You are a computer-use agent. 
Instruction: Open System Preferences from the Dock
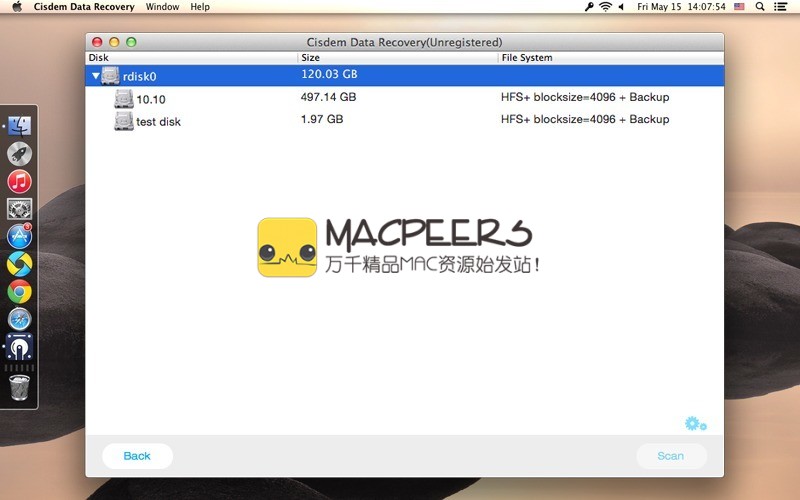pos(19,209)
